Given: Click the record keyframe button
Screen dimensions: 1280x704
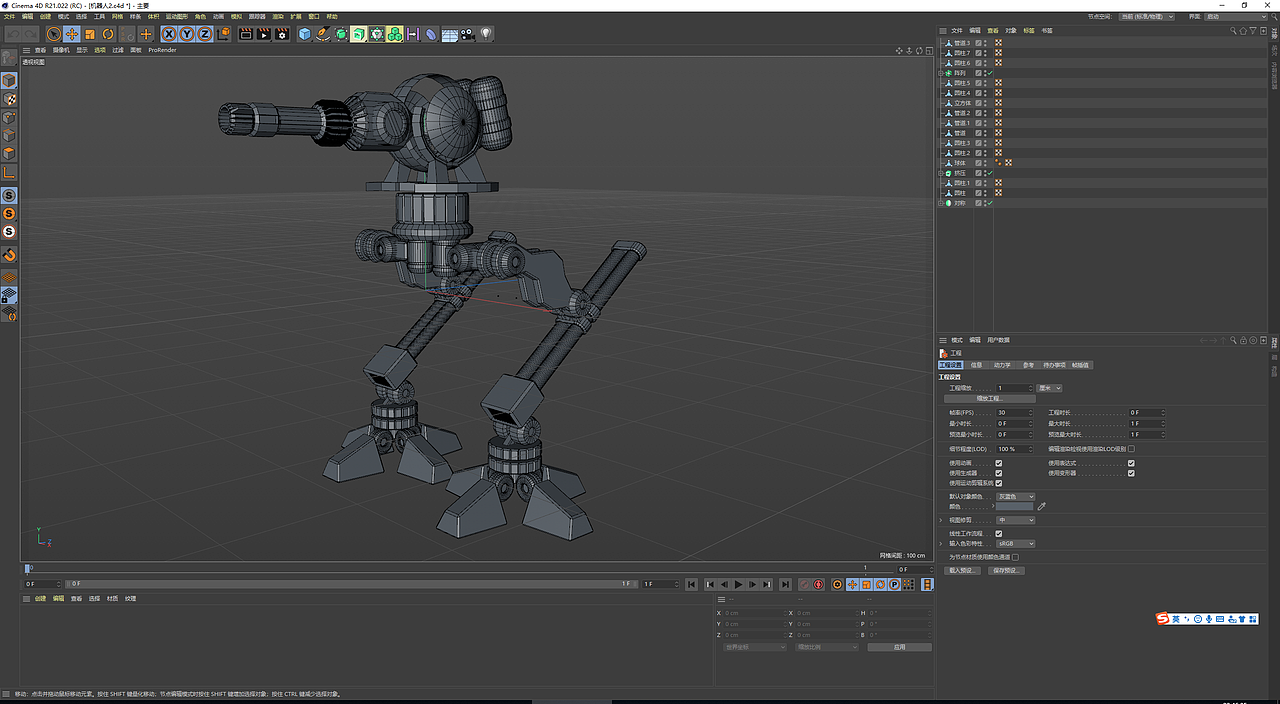Looking at the screenshot, I should (804, 584).
